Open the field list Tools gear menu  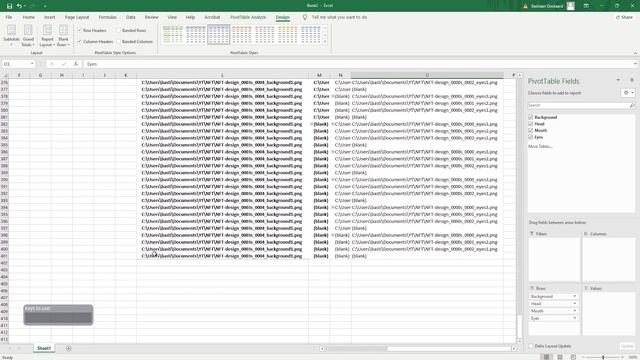click(628, 93)
